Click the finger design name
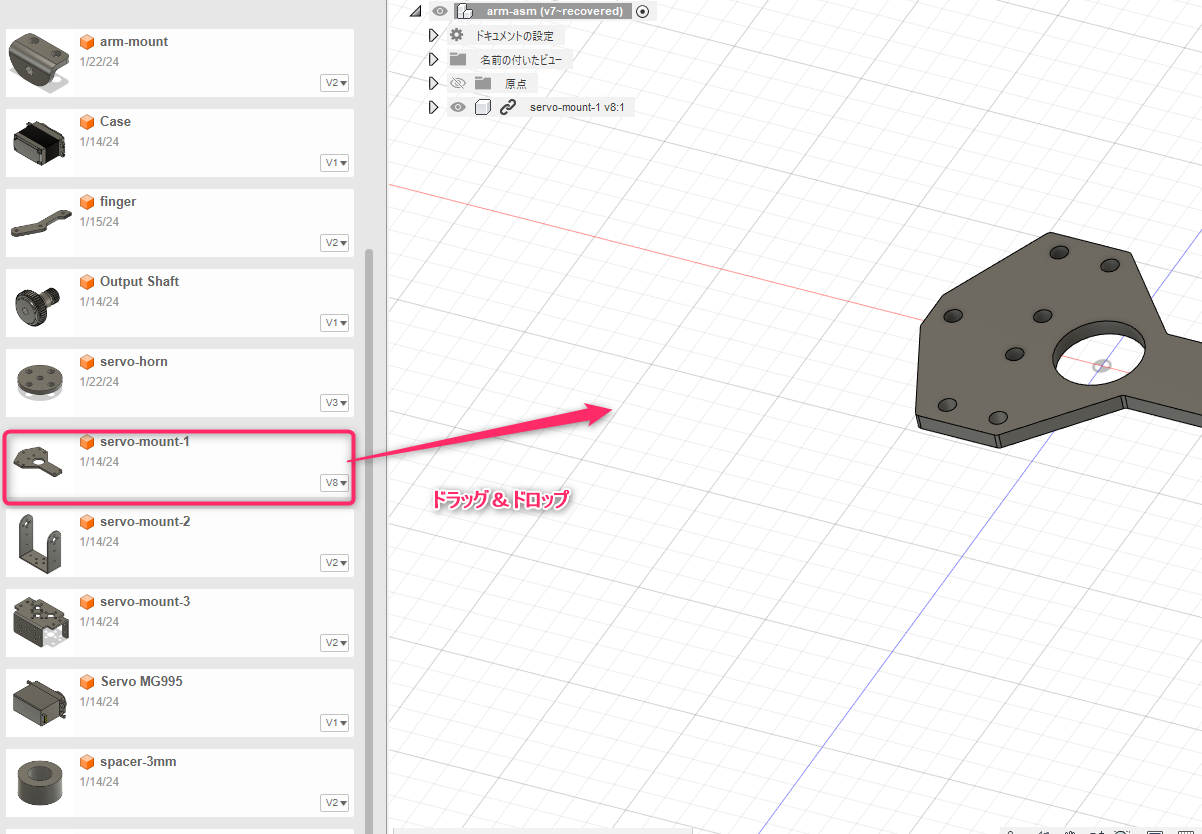 (x=118, y=202)
